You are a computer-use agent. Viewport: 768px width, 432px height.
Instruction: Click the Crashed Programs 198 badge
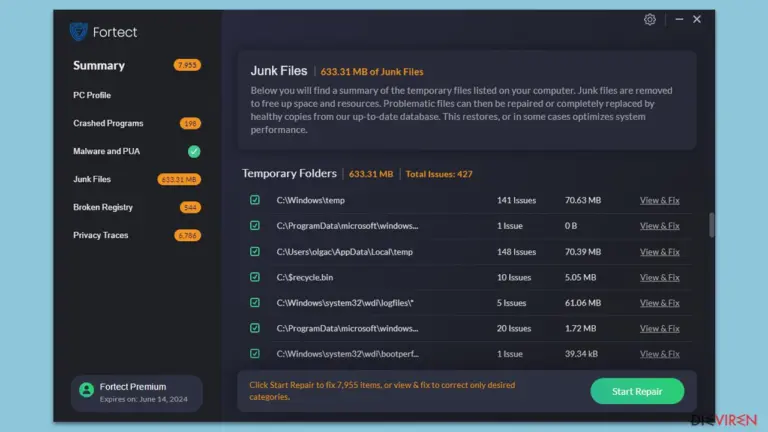click(x=190, y=123)
